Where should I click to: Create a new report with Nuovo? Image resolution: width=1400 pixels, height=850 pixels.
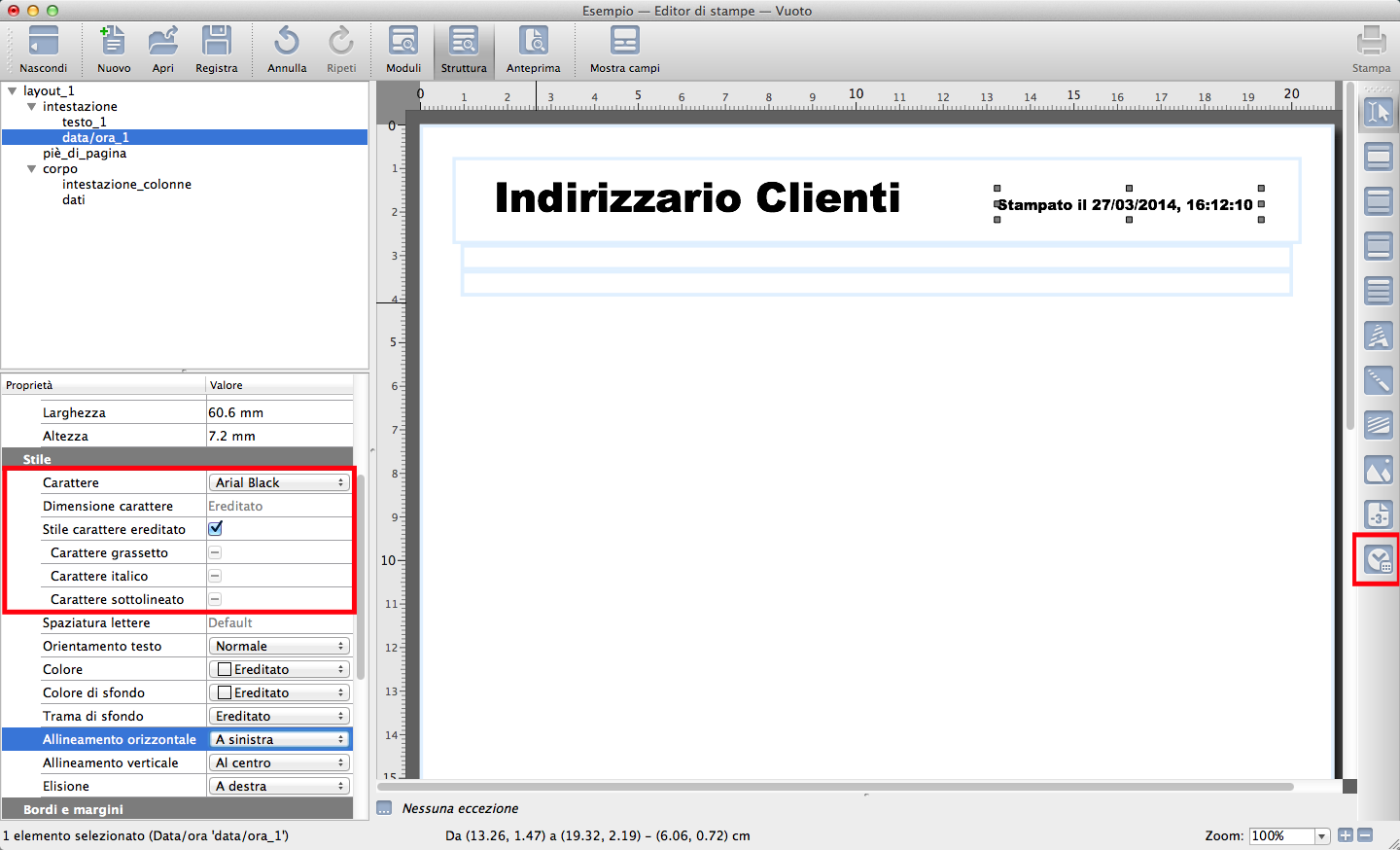click(x=114, y=42)
